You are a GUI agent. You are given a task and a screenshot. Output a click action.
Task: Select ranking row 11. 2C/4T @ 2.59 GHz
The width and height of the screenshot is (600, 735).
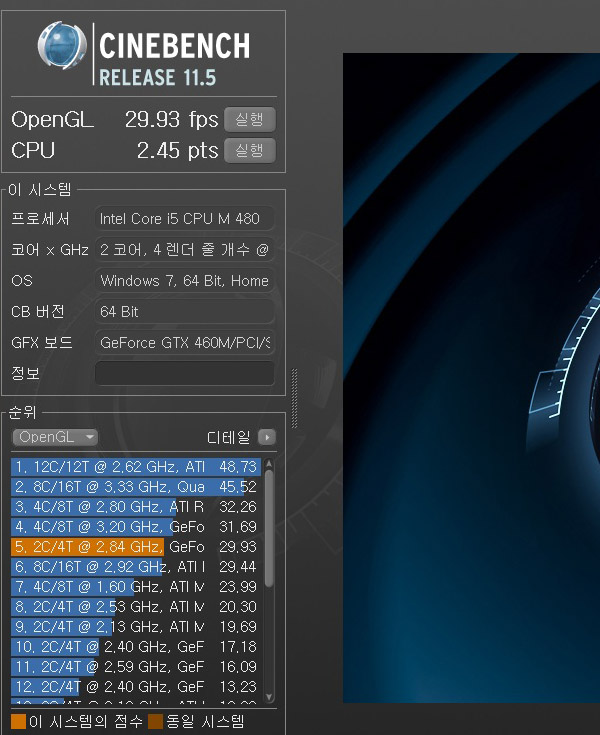pyautogui.click(x=136, y=667)
